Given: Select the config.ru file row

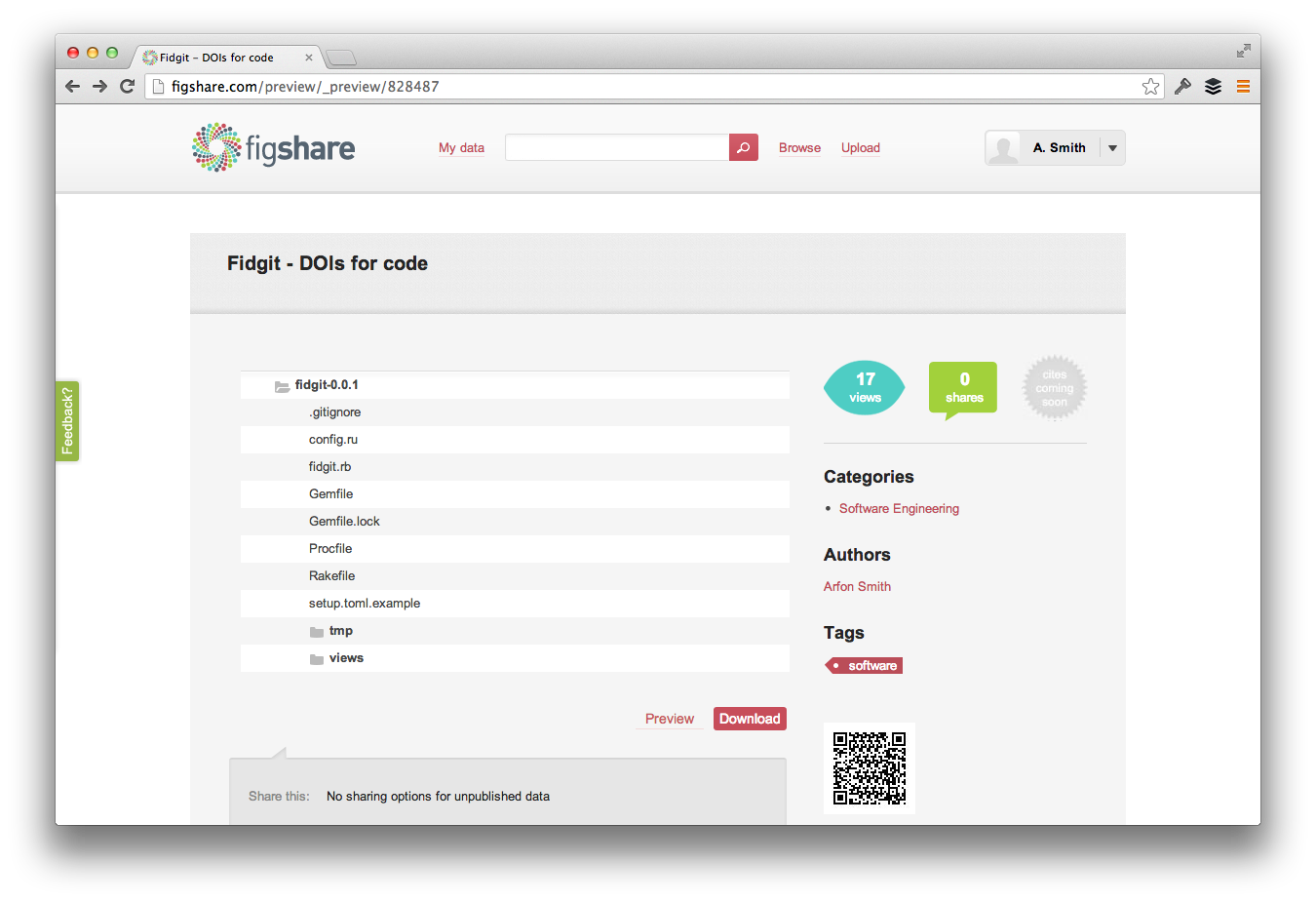Looking at the screenshot, I should point(515,440).
